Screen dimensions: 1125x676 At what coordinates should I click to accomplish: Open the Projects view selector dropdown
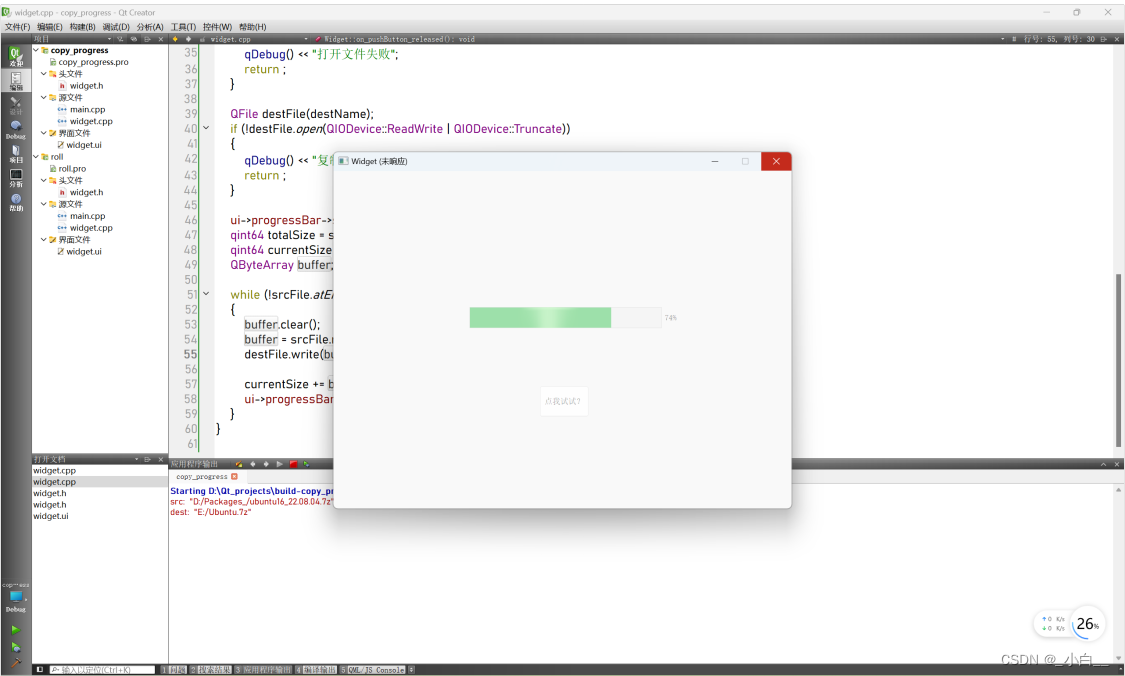[x=72, y=39]
